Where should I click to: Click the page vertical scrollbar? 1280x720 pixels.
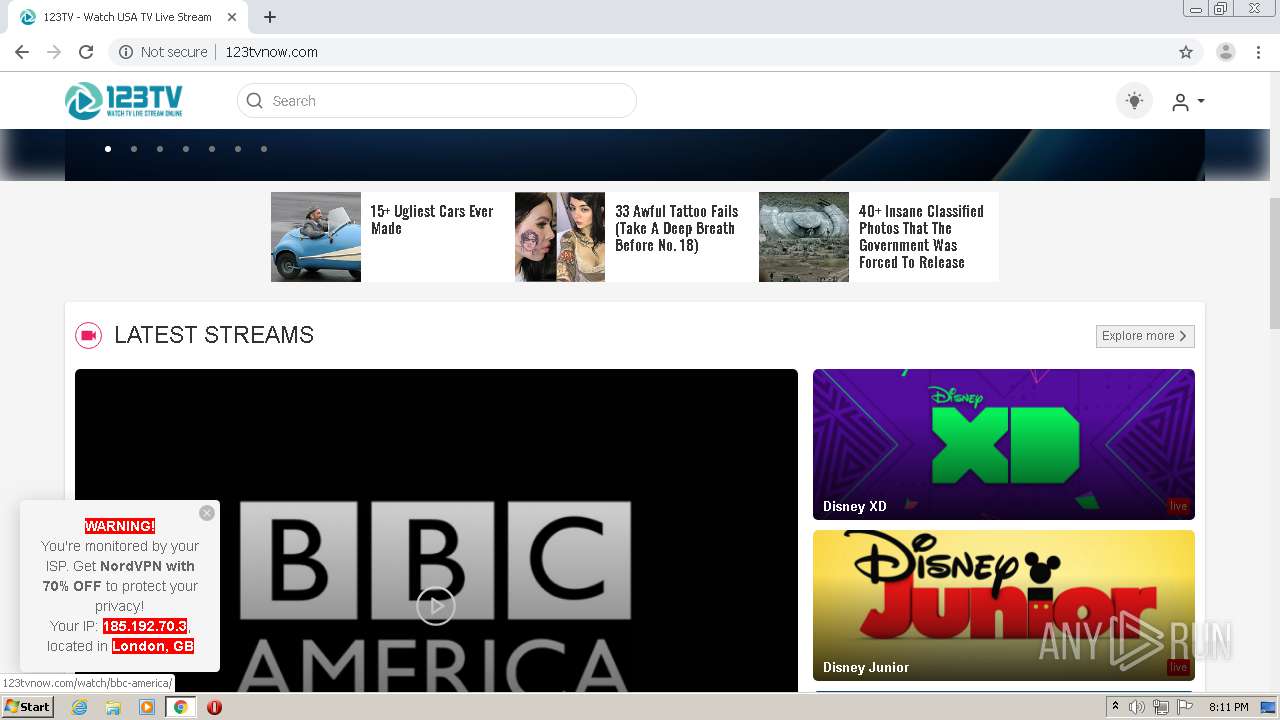click(1274, 263)
